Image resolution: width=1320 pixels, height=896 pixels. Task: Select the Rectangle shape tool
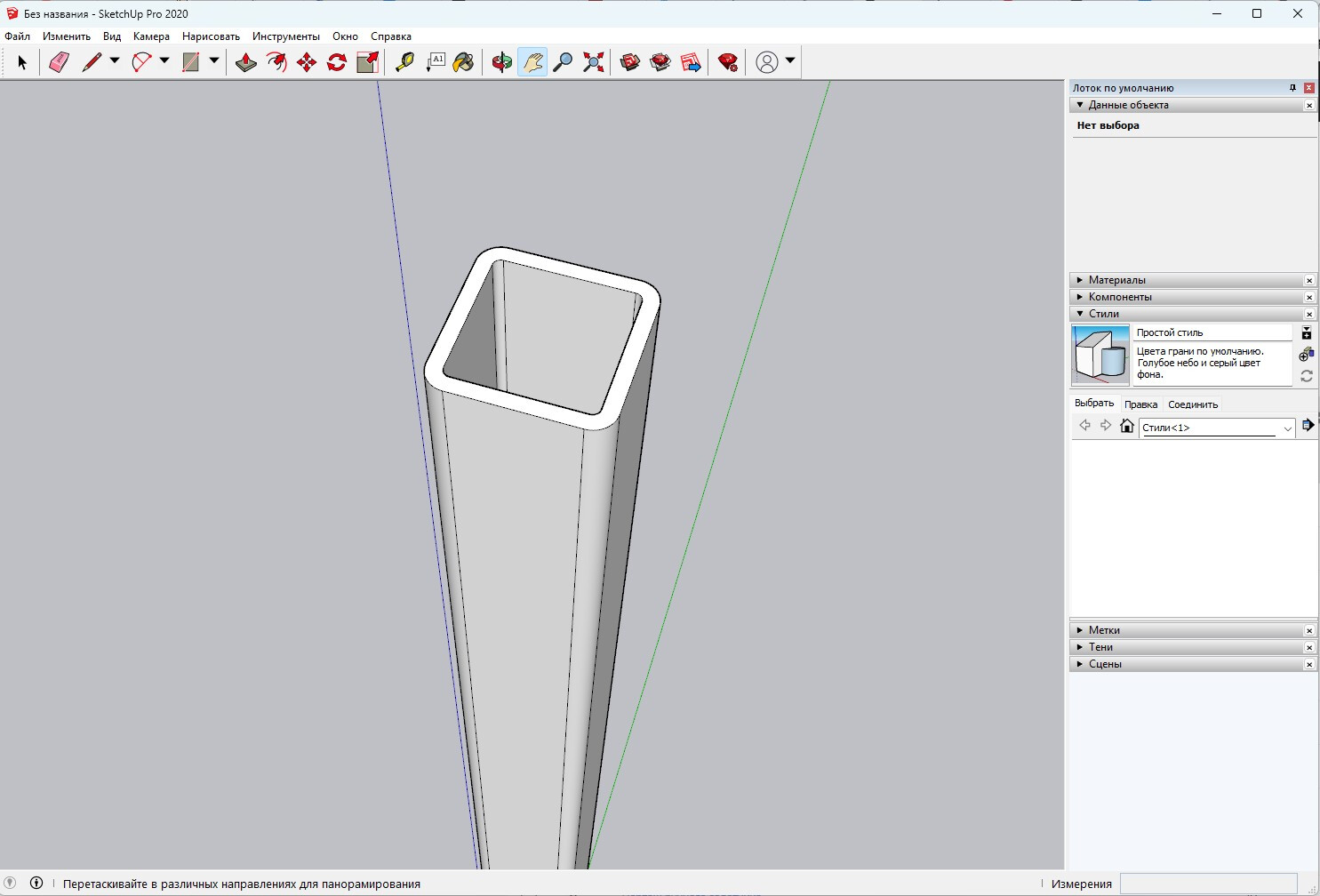[190, 62]
